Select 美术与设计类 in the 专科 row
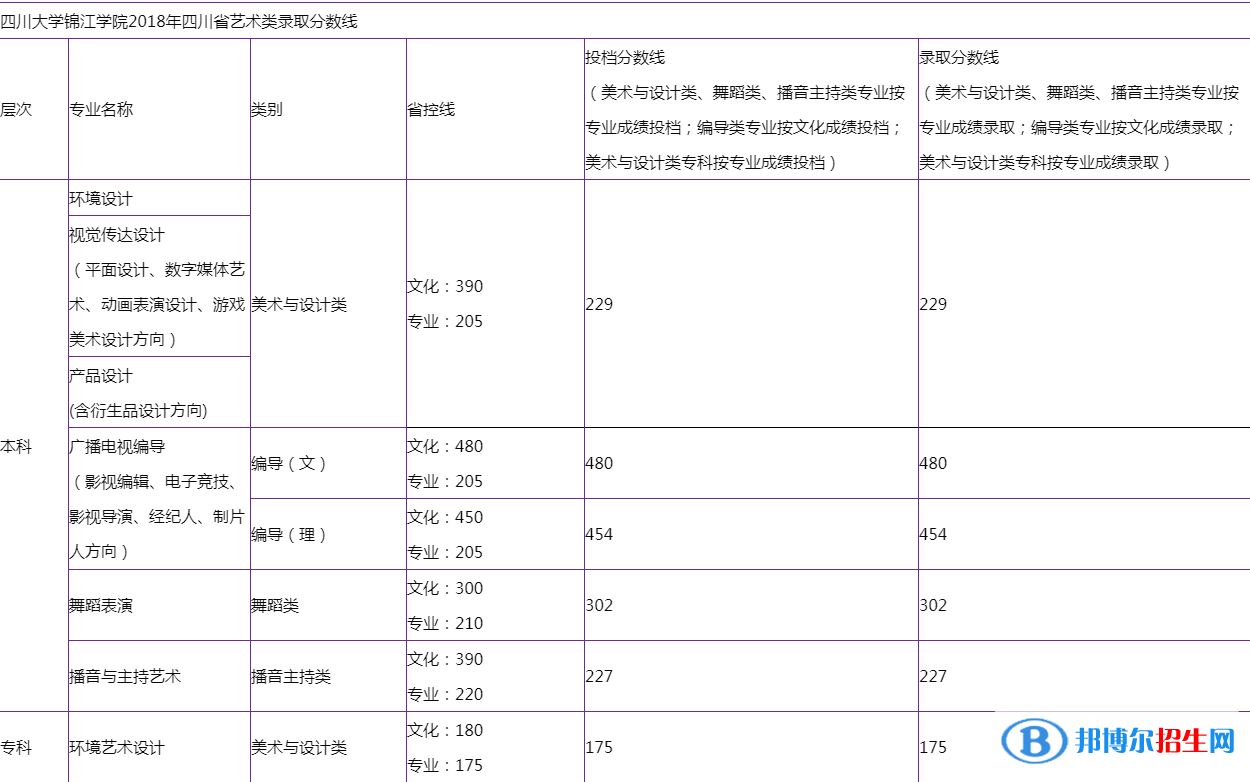The image size is (1250, 782). tap(299, 747)
